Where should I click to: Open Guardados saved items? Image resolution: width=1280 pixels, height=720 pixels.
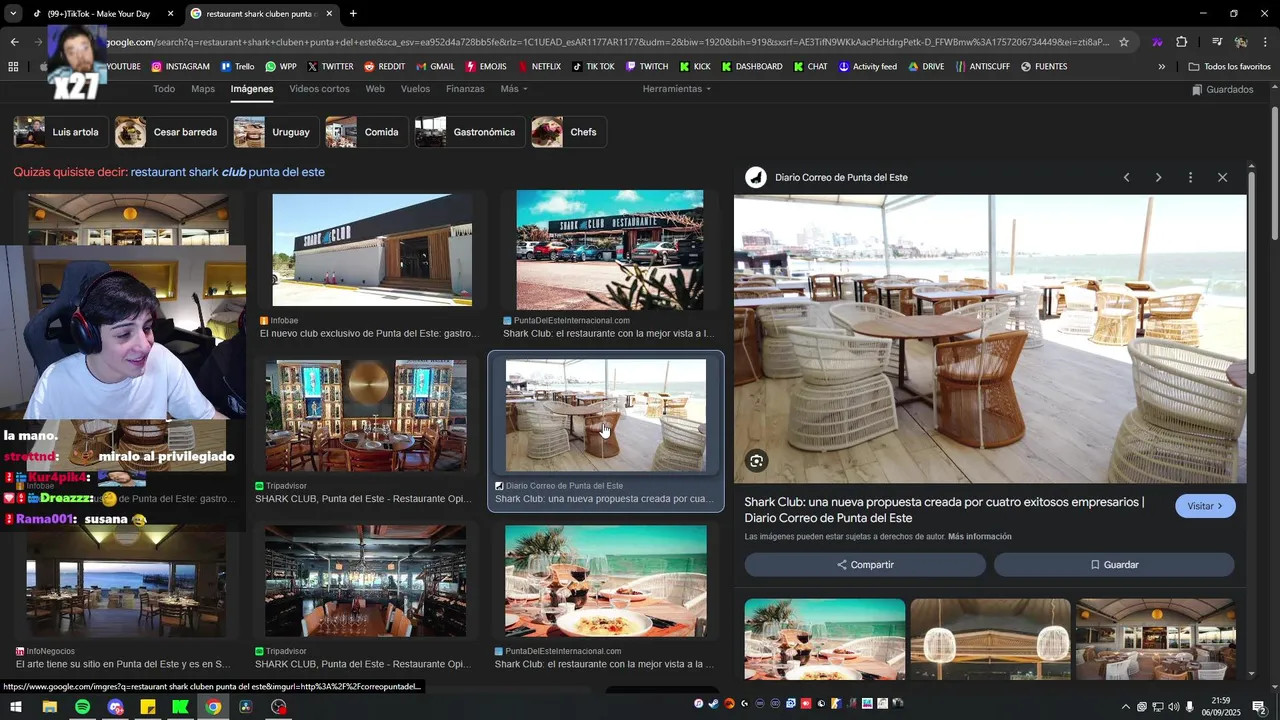(x=1223, y=90)
